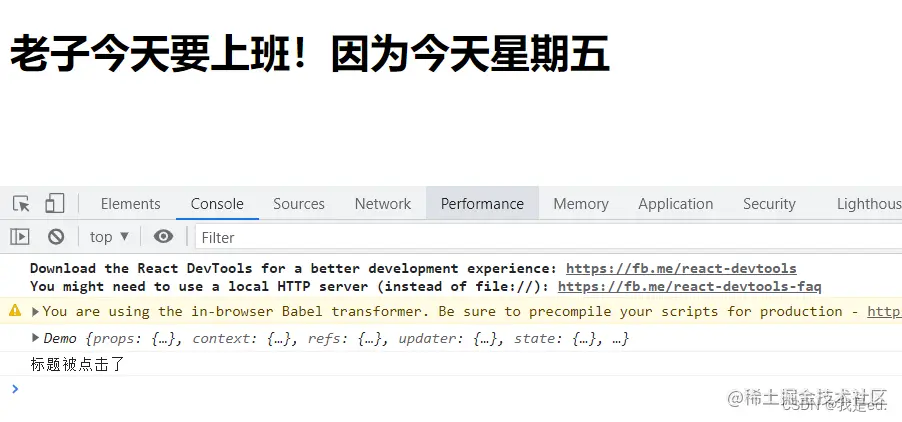Select the Console tab

217,204
